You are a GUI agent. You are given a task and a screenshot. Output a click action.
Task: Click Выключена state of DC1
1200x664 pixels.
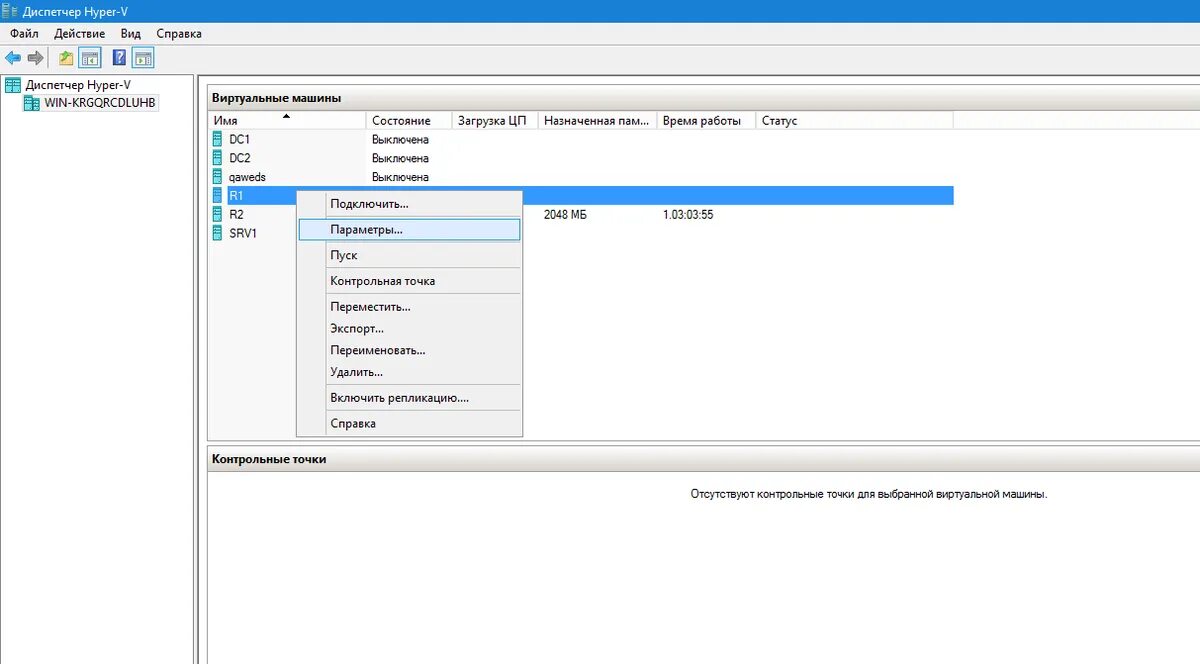click(x=400, y=139)
